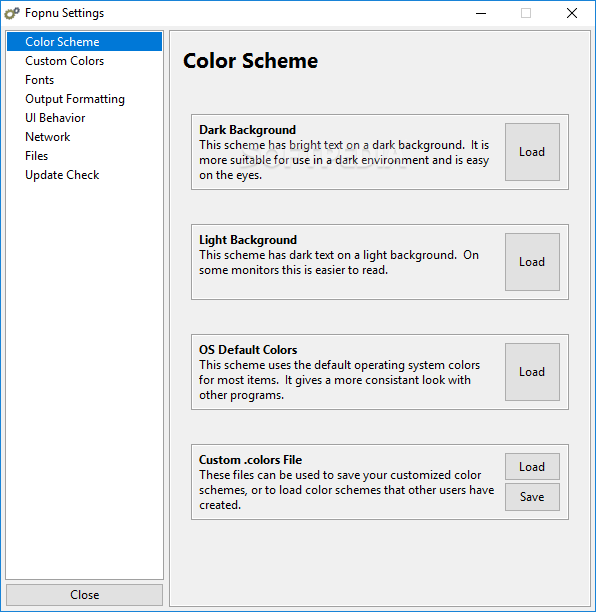Image resolution: width=596 pixels, height=612 pixels.
Task: Load the OS Default Colors scheme
Action: pyautogui.click(x=532, y=372)
